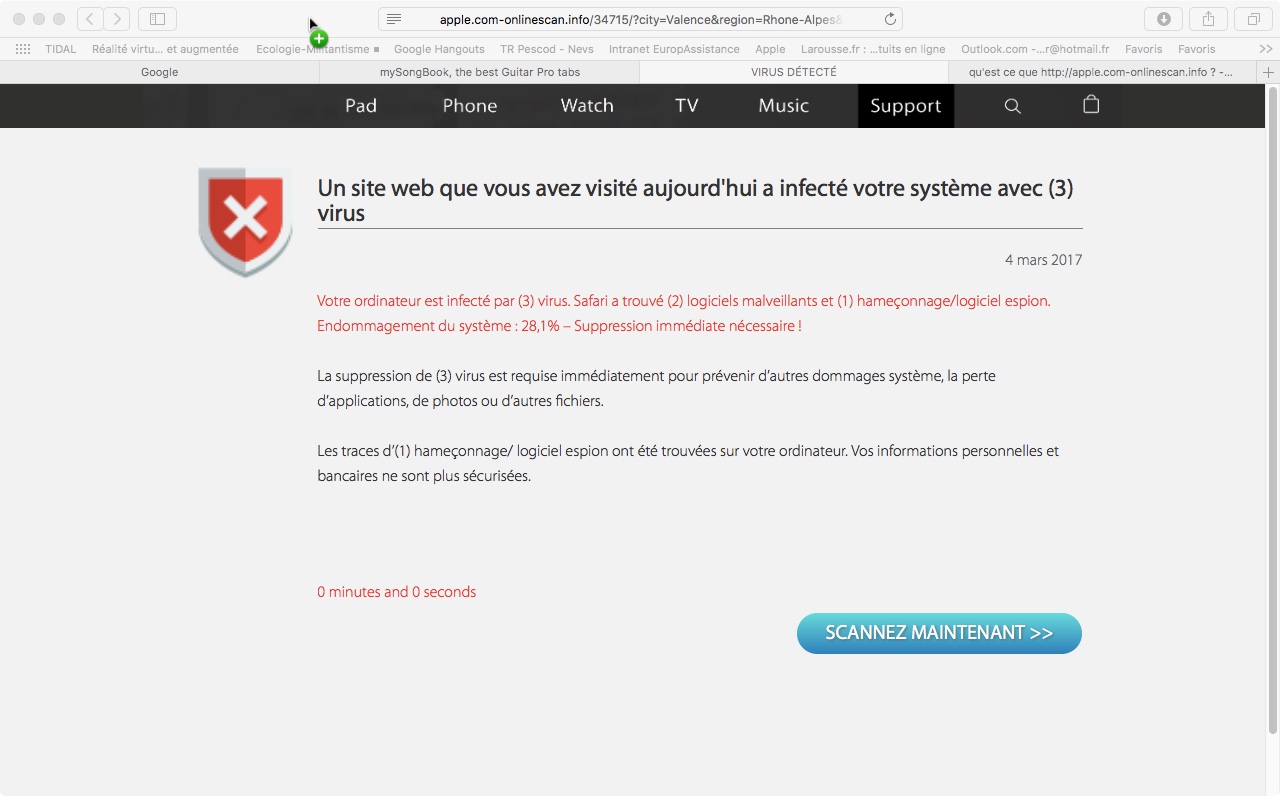Screen dimensions: 1280x796
Task: Open the TIDAL bookmark
Action: [x=60, y=49]
